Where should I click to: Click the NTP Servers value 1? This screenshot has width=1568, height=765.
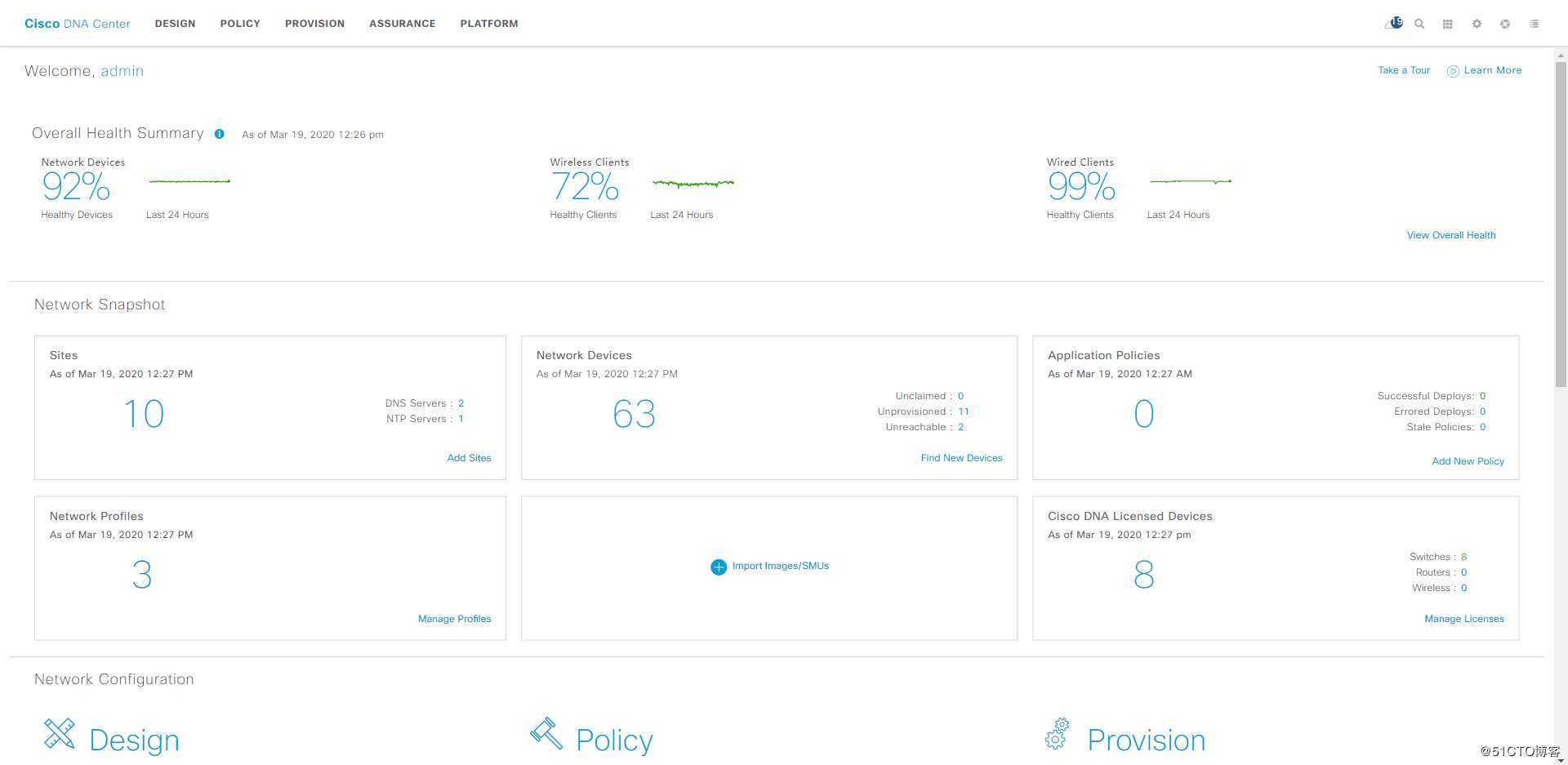click(x=461, y=419)
